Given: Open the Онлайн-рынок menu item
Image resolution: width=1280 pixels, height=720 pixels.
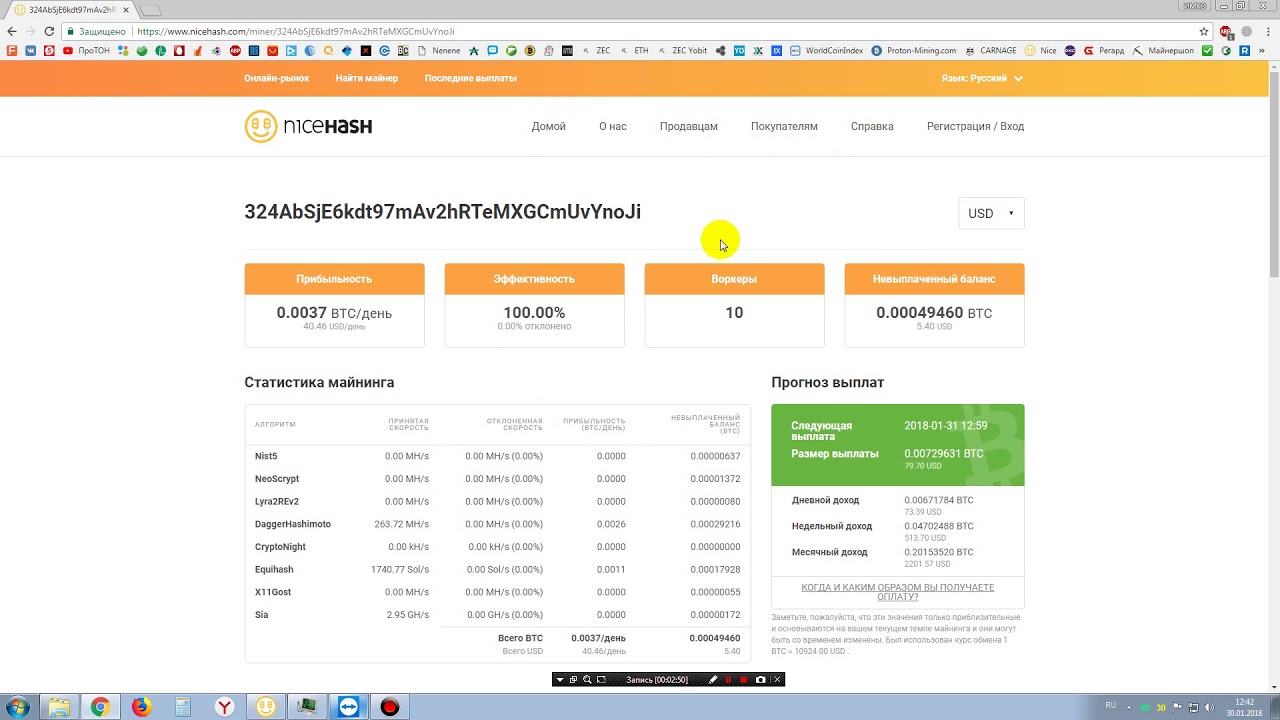Looking at the screenshot, I should [276, 78].
